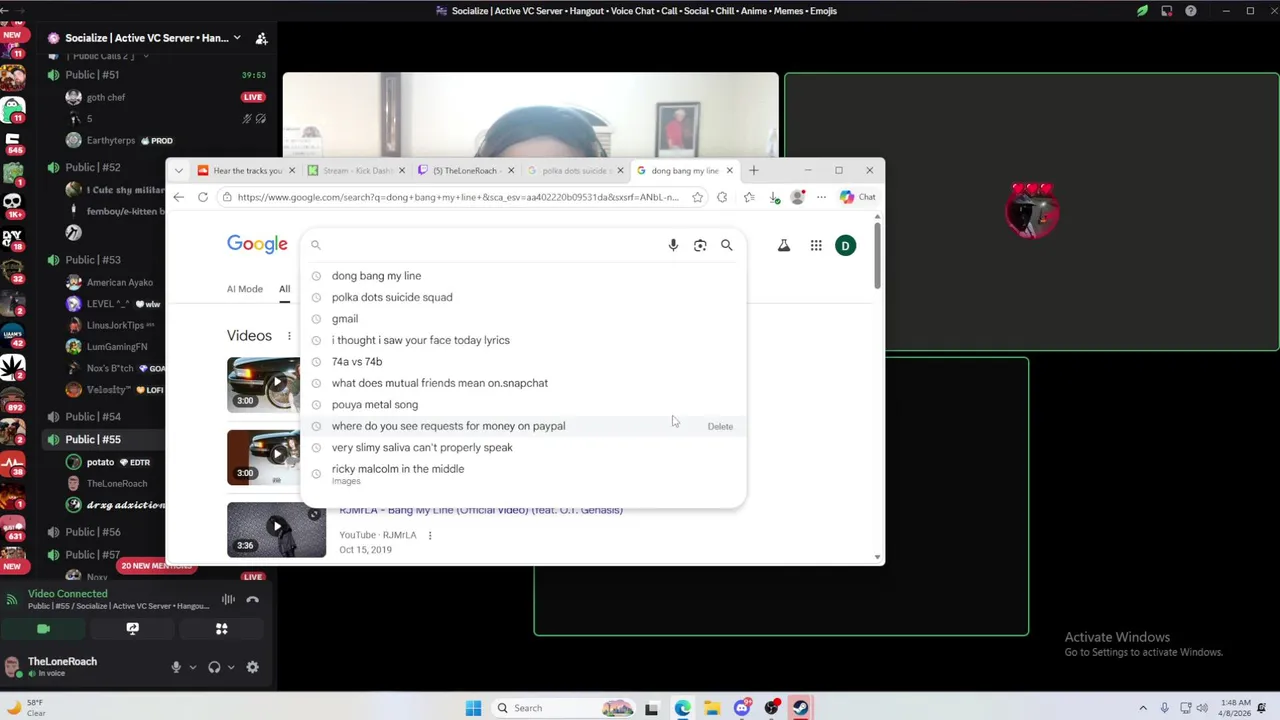Mute the Discord microphone
1280x720 pixels.
176,667
